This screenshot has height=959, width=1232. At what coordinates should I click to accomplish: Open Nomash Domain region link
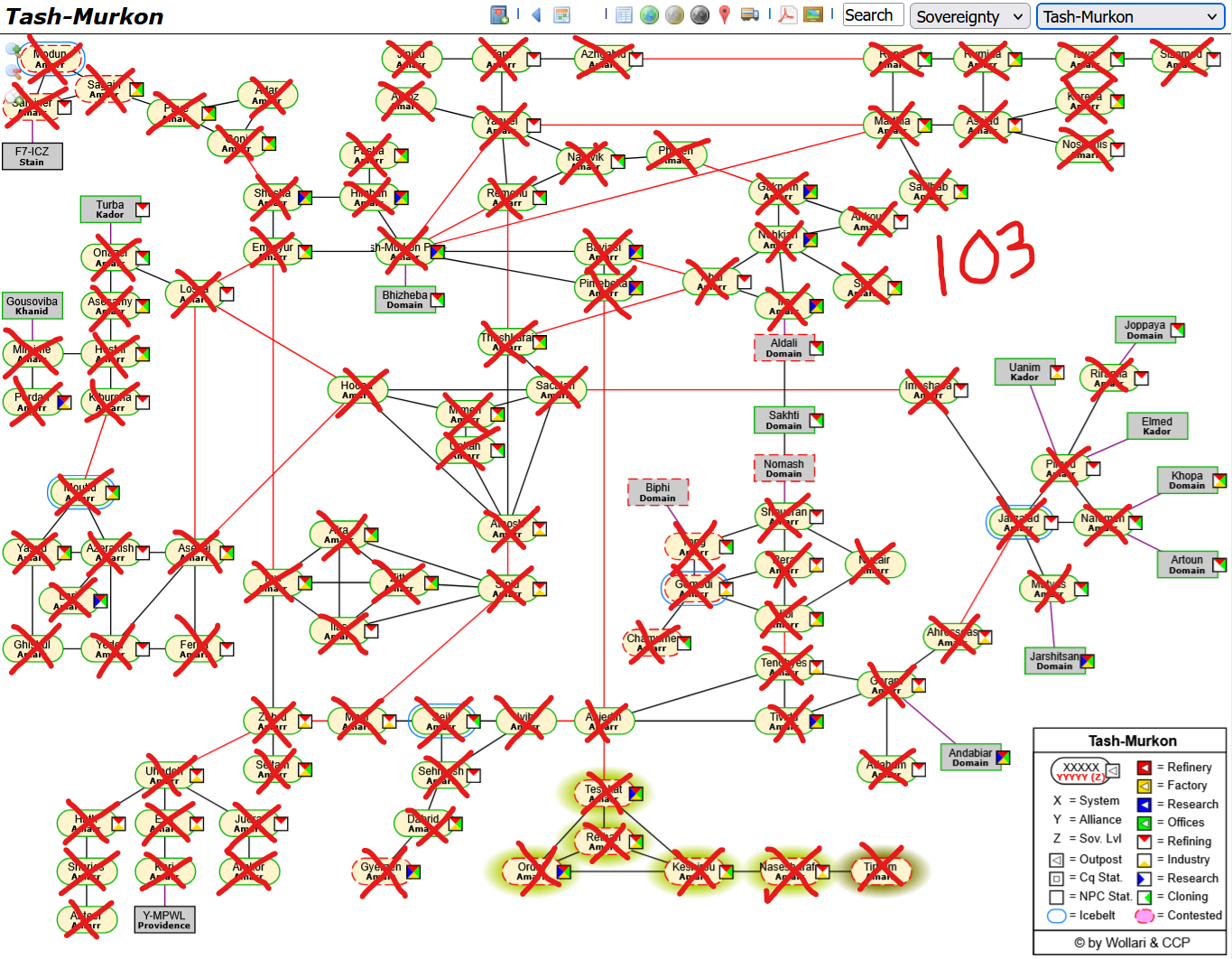783,469
